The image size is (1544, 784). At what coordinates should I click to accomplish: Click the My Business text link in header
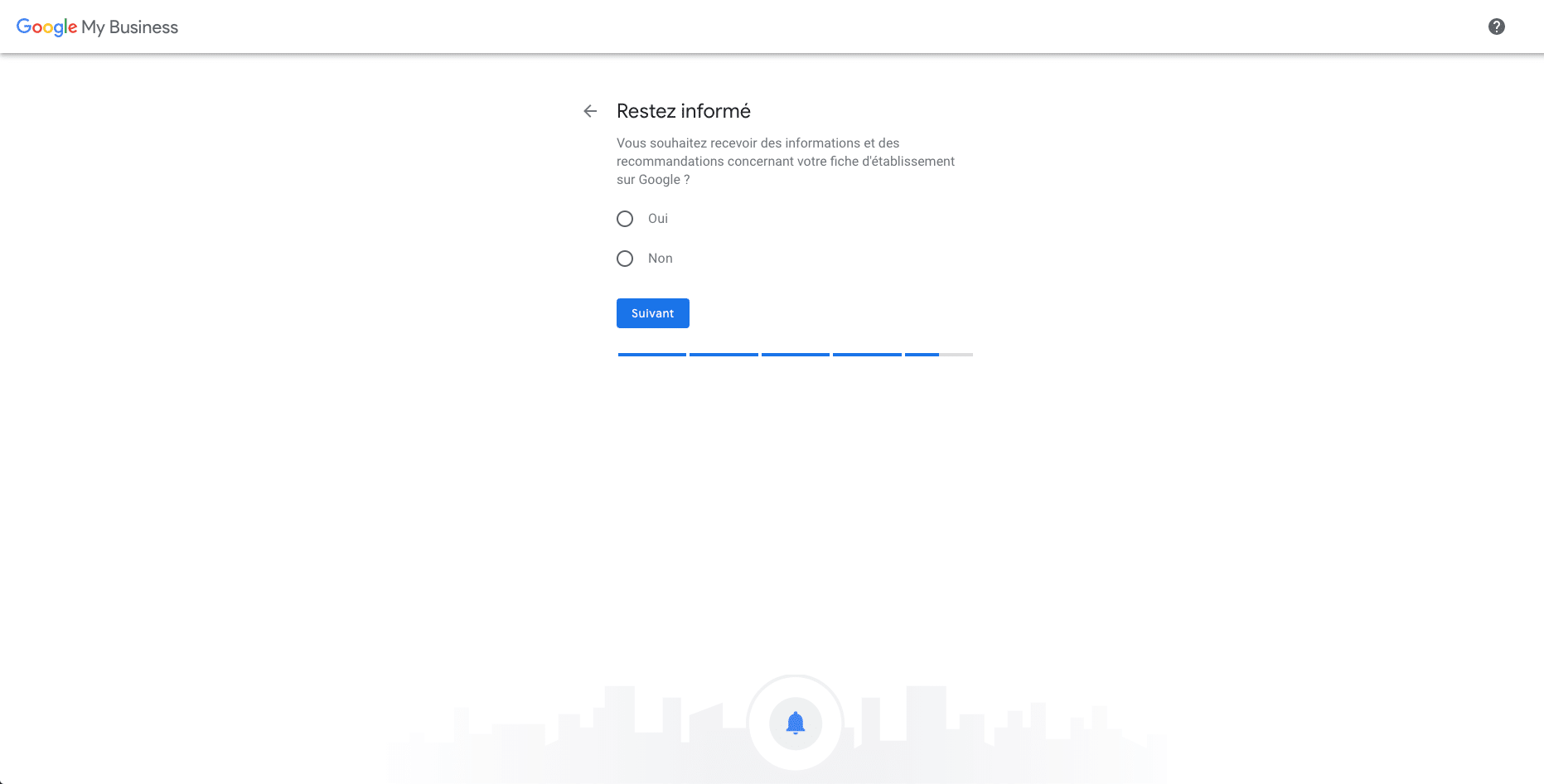[x=128, y=27]
